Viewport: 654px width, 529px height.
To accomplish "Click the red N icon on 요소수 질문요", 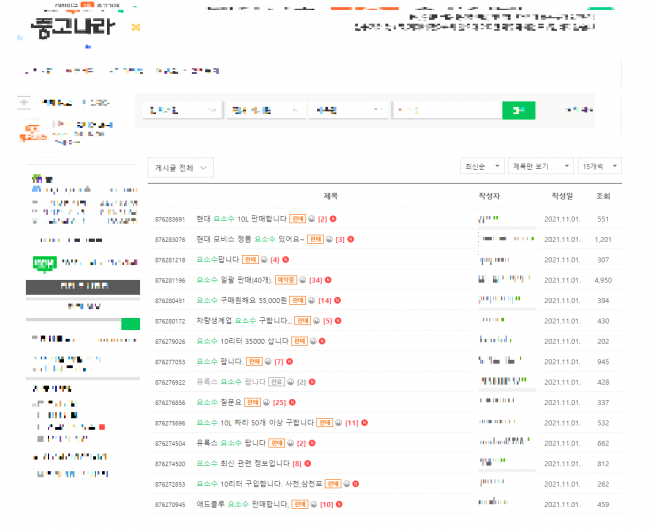I will [x=292, y=403].
